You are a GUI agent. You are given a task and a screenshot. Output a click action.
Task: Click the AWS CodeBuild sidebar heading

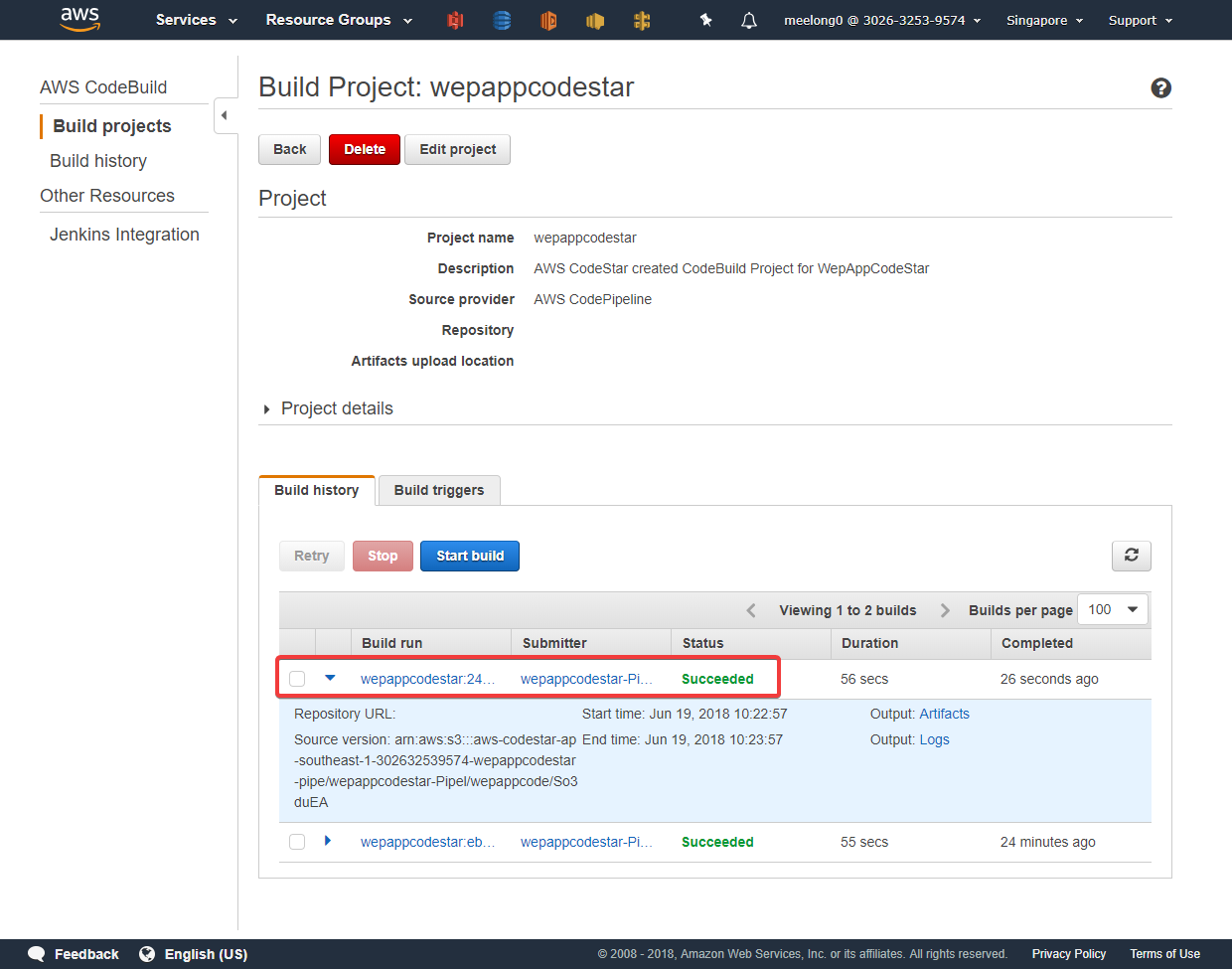103,87
